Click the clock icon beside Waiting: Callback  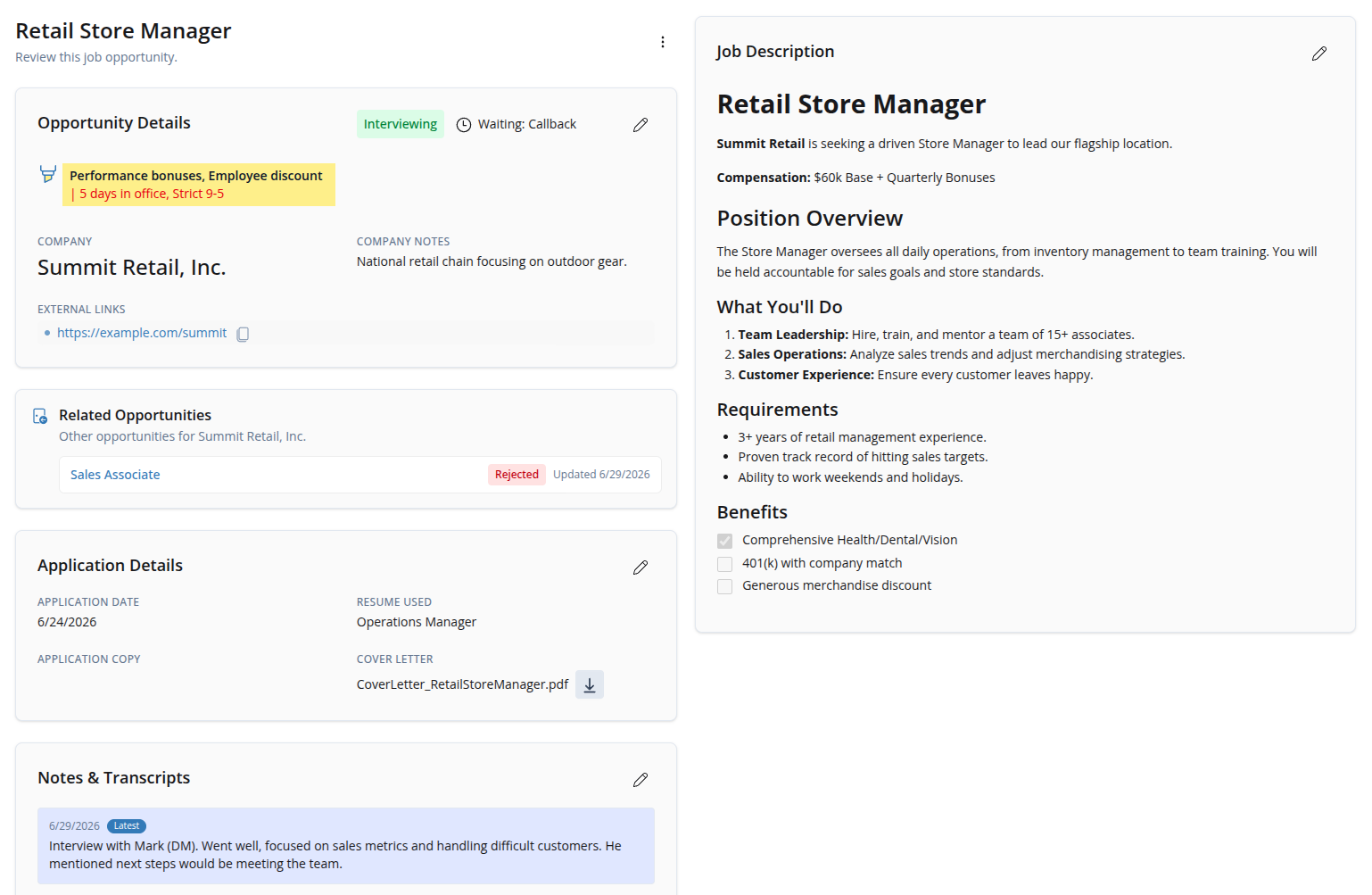point(464,125)
